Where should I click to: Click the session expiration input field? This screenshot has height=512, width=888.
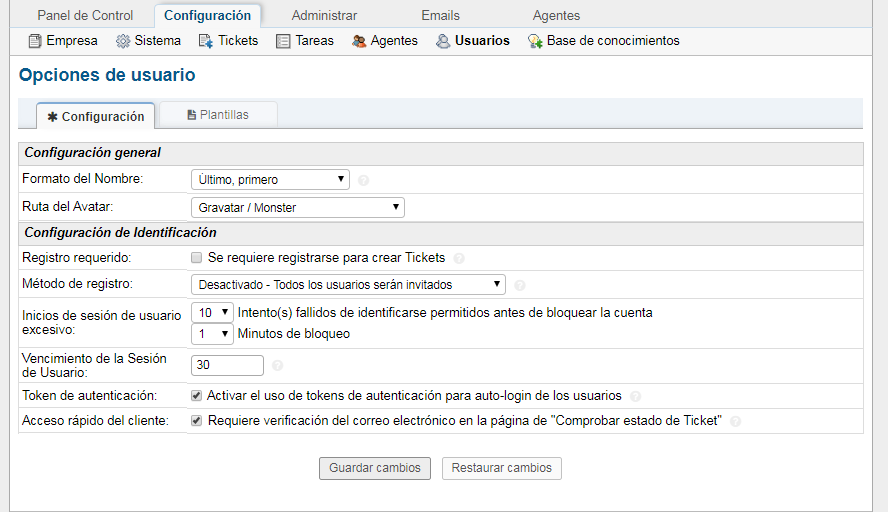tap(227, 365)
